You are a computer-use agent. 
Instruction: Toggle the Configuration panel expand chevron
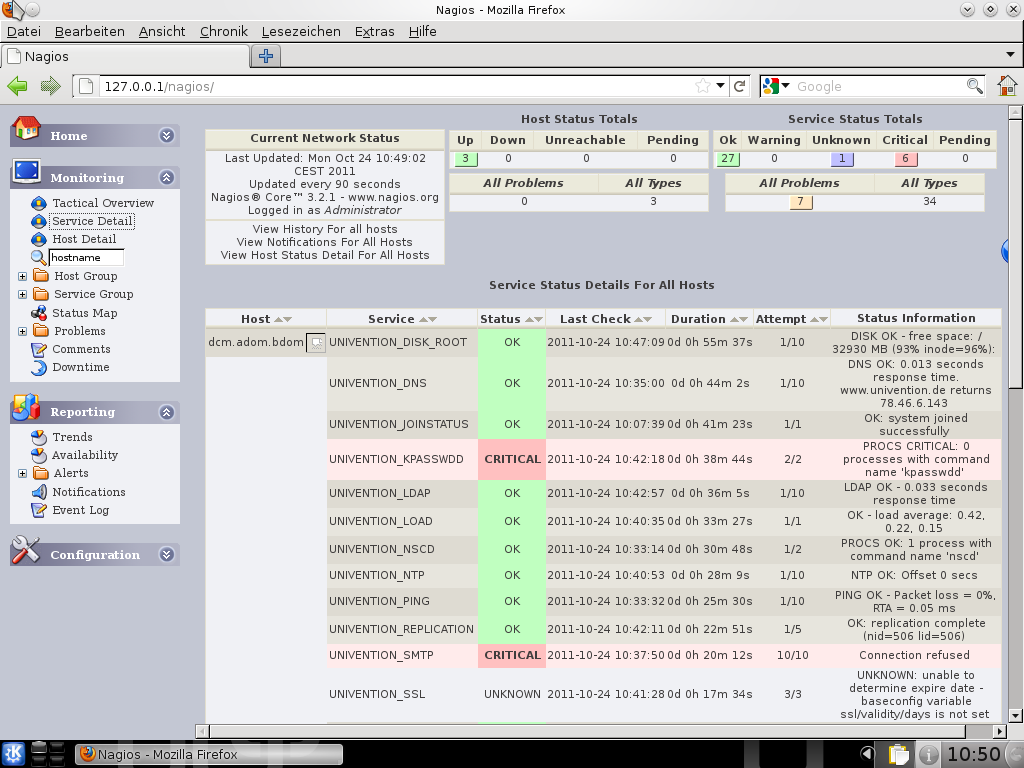pyautogui.click(x=166, y=555)
